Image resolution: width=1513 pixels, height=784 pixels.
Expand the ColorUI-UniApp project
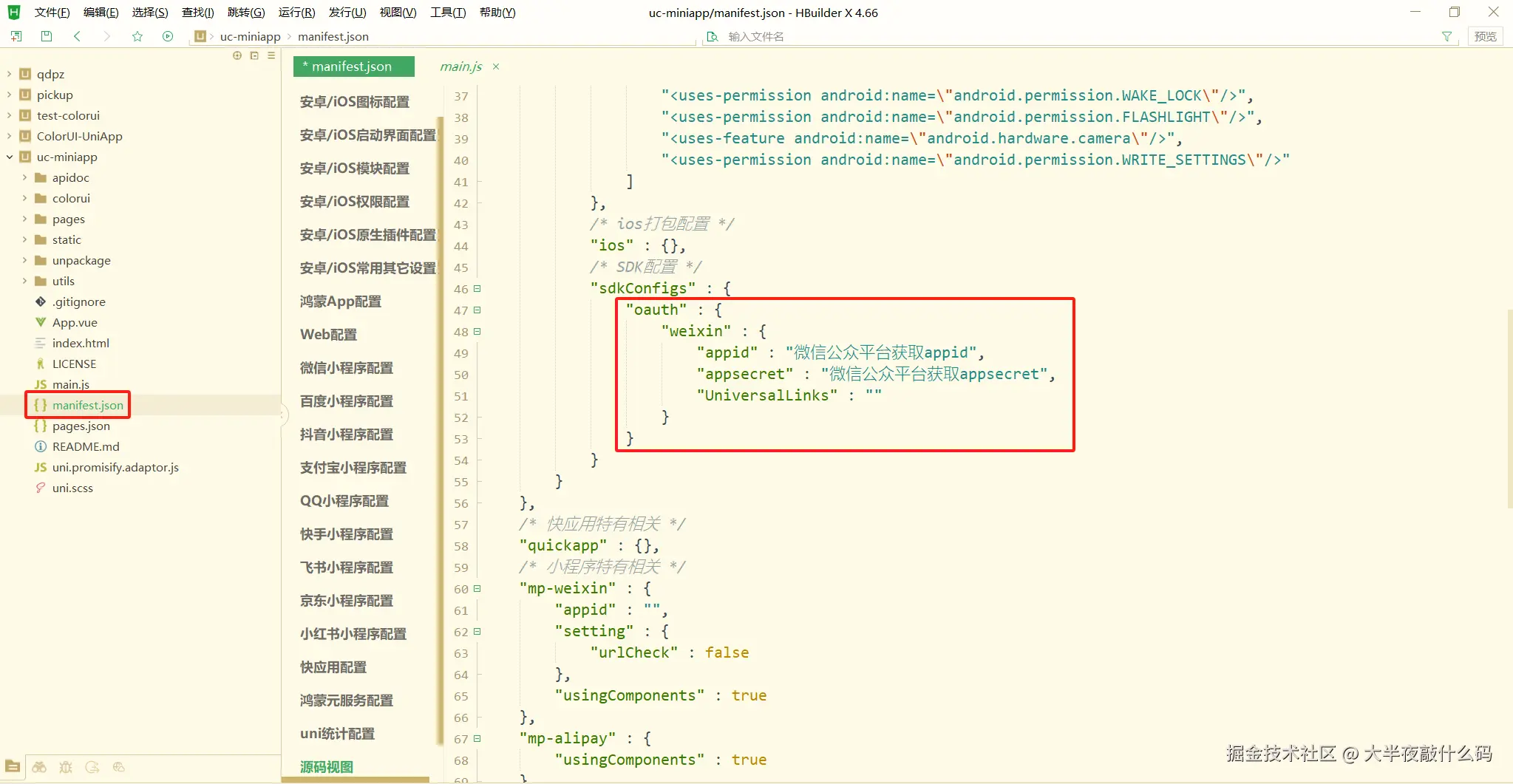click(9, 136)
